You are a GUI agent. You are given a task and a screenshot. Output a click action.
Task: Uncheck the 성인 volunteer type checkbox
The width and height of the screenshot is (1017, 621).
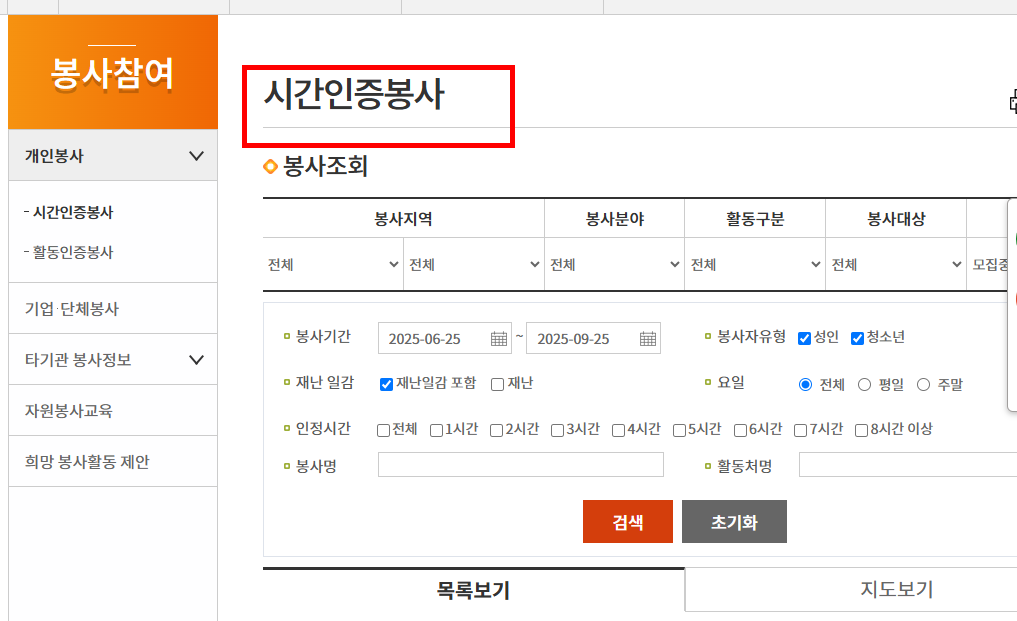click(x=803, y=337)
